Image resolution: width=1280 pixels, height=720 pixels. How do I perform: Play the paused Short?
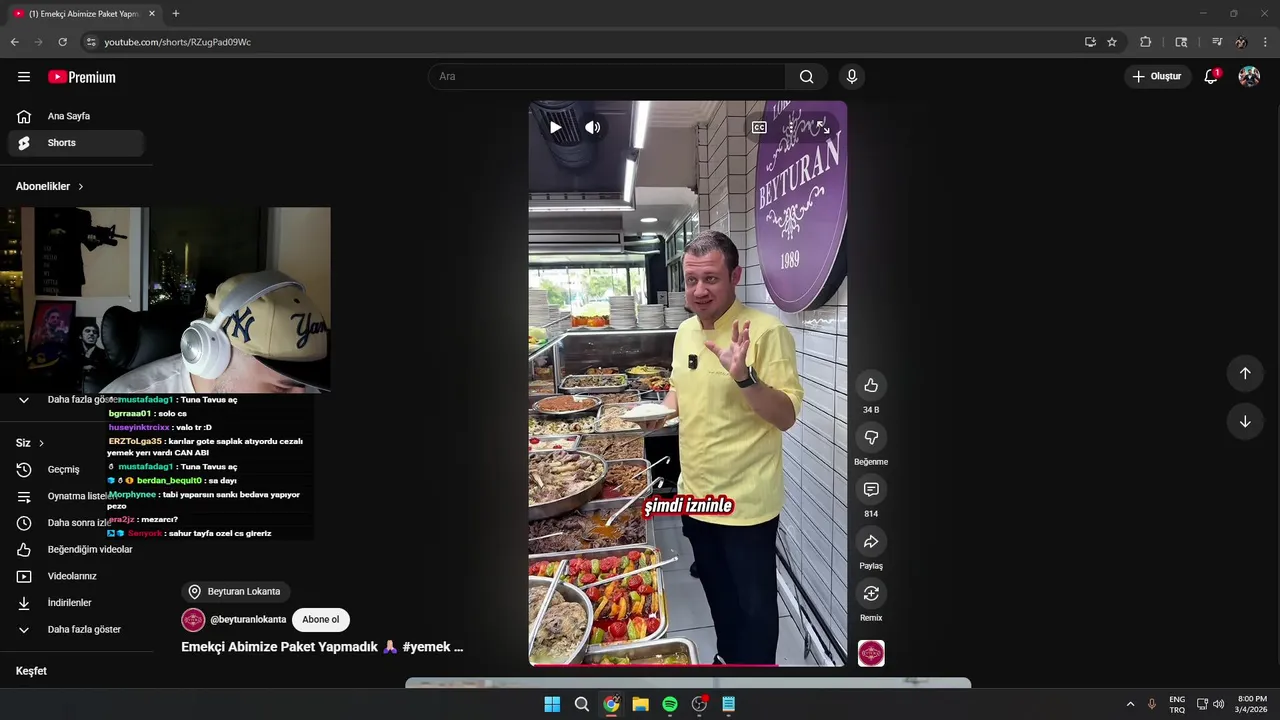[555, 127]
